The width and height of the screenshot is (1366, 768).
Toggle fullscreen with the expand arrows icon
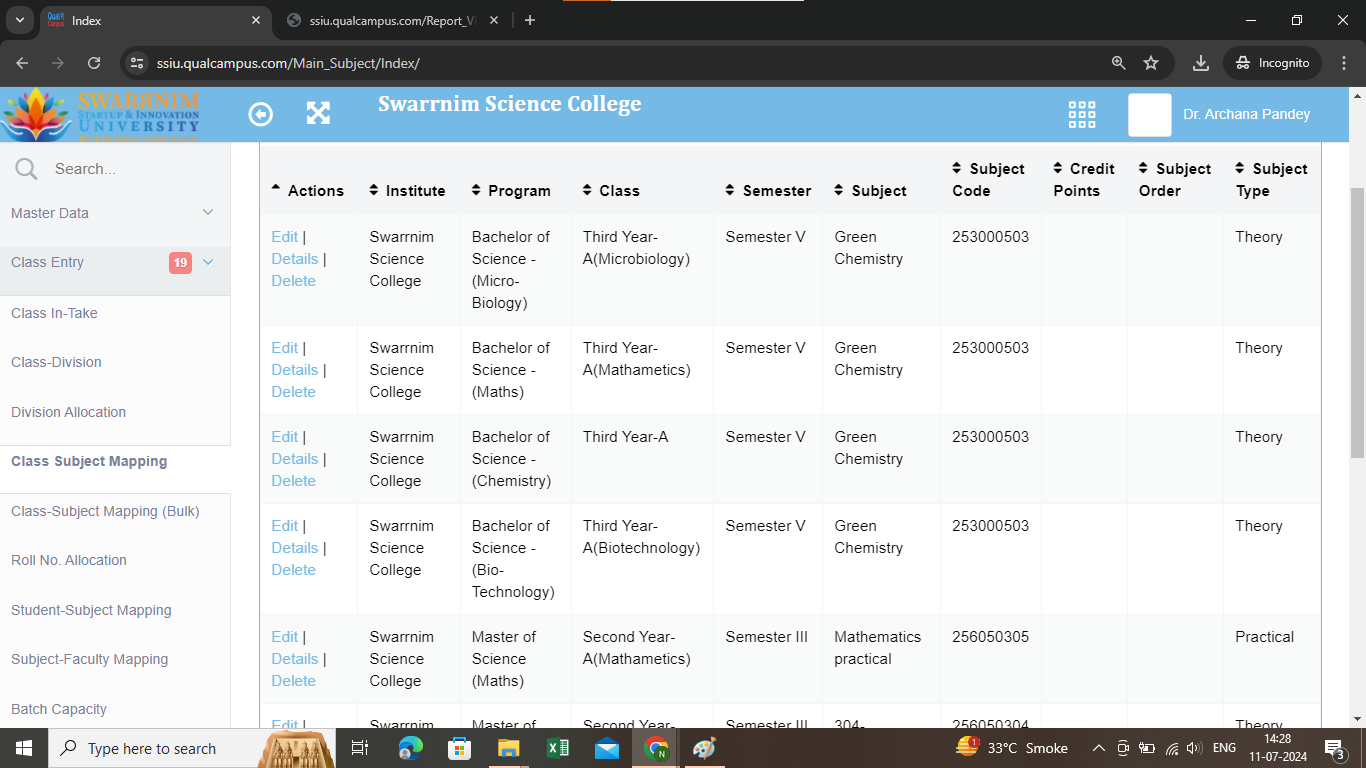(x=318, y=113)
